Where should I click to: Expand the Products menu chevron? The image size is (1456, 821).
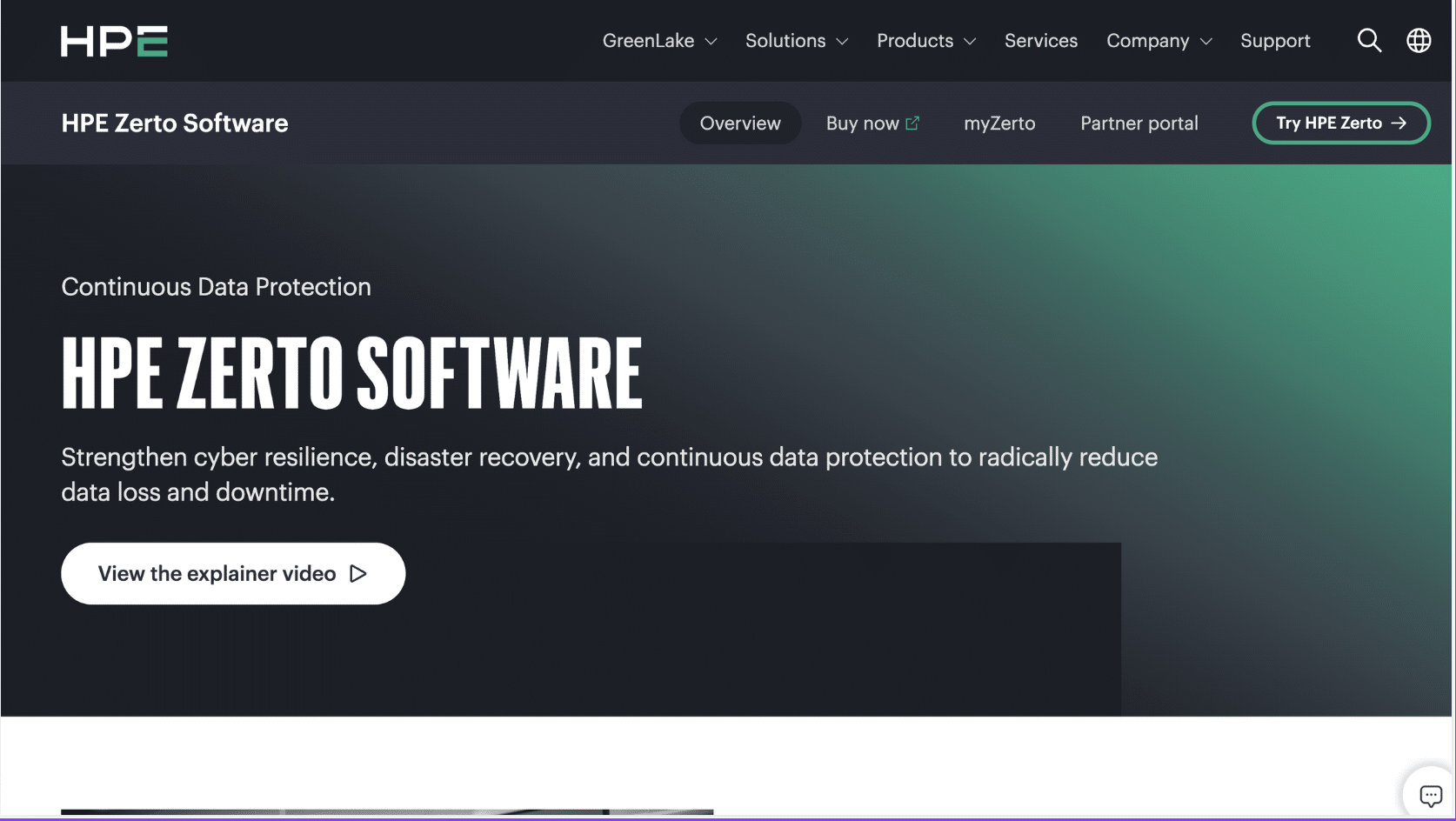click(970, 42)
